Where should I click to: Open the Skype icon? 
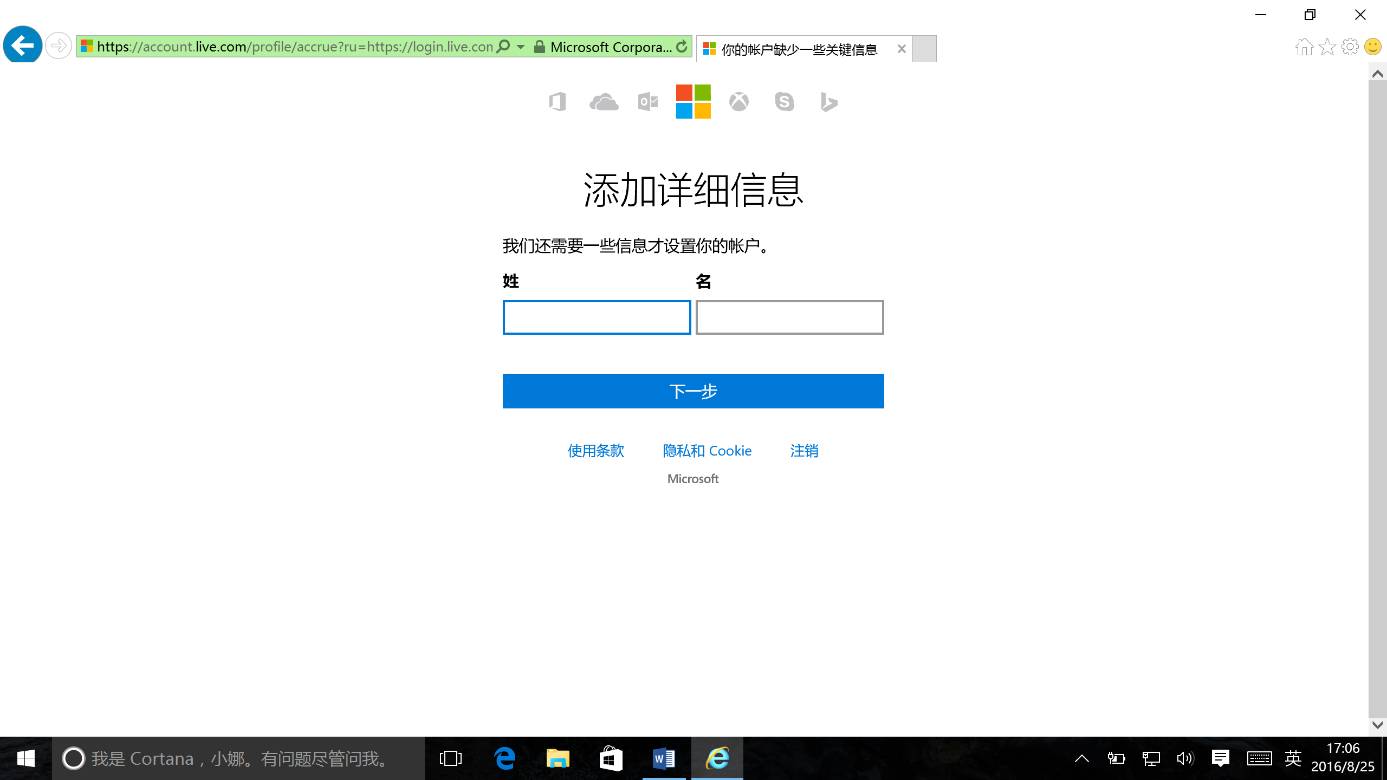784,101
